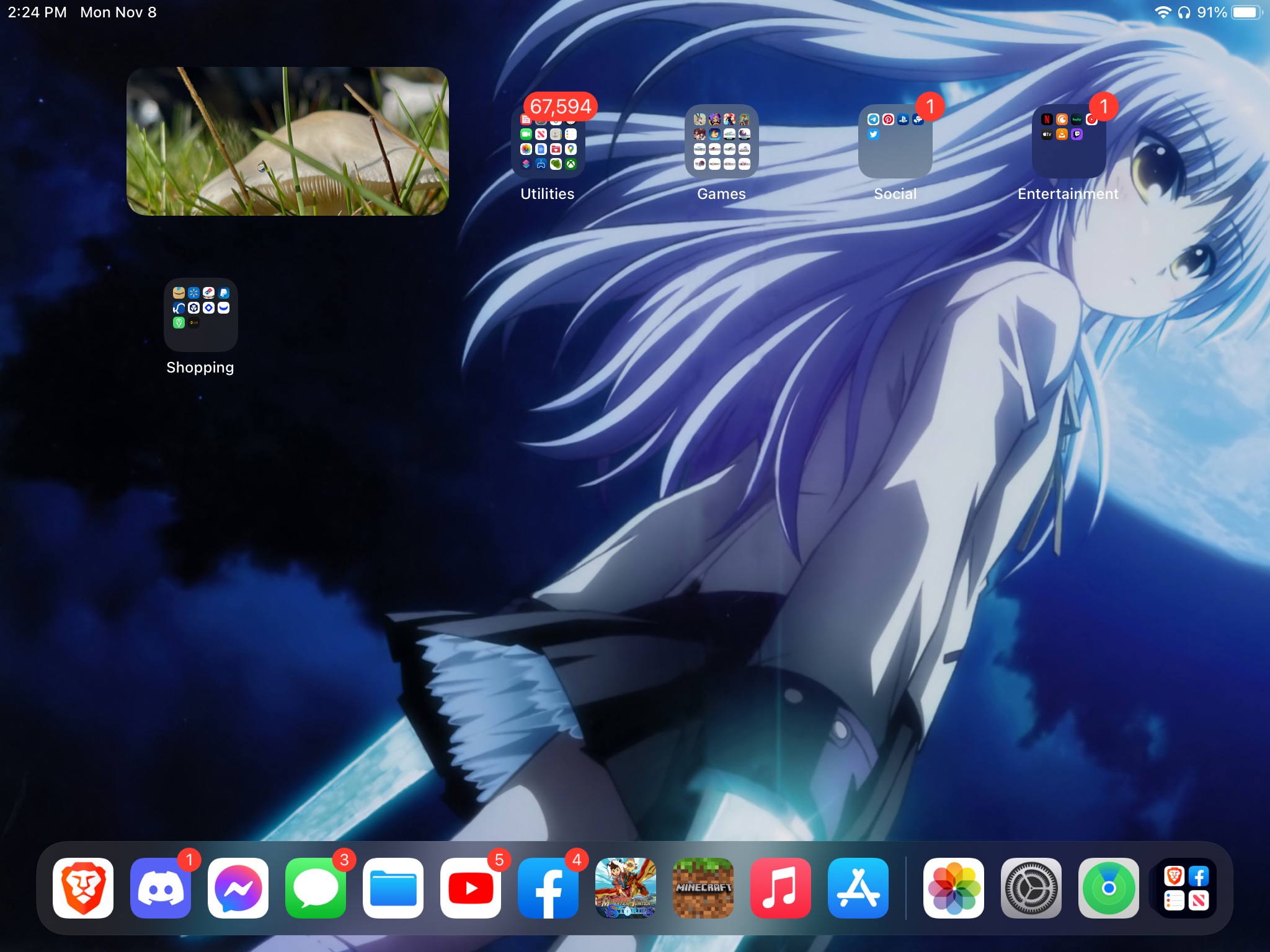Image resolution: width=1270 pixels, height=952 pixels.
Task: Open the Music app
Action: pos(781,888)
